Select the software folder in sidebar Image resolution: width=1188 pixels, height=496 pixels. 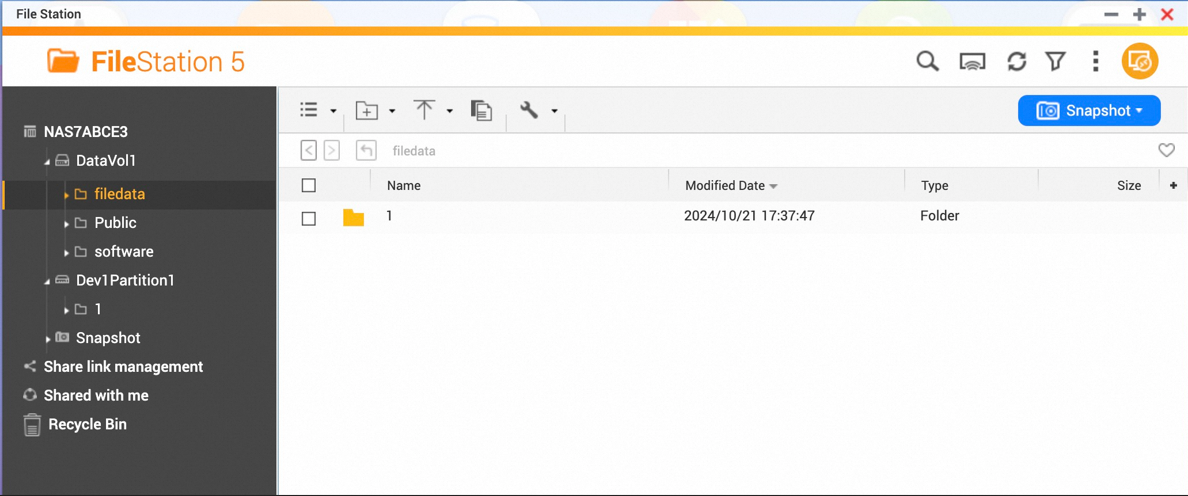click(x=123, y=252)
